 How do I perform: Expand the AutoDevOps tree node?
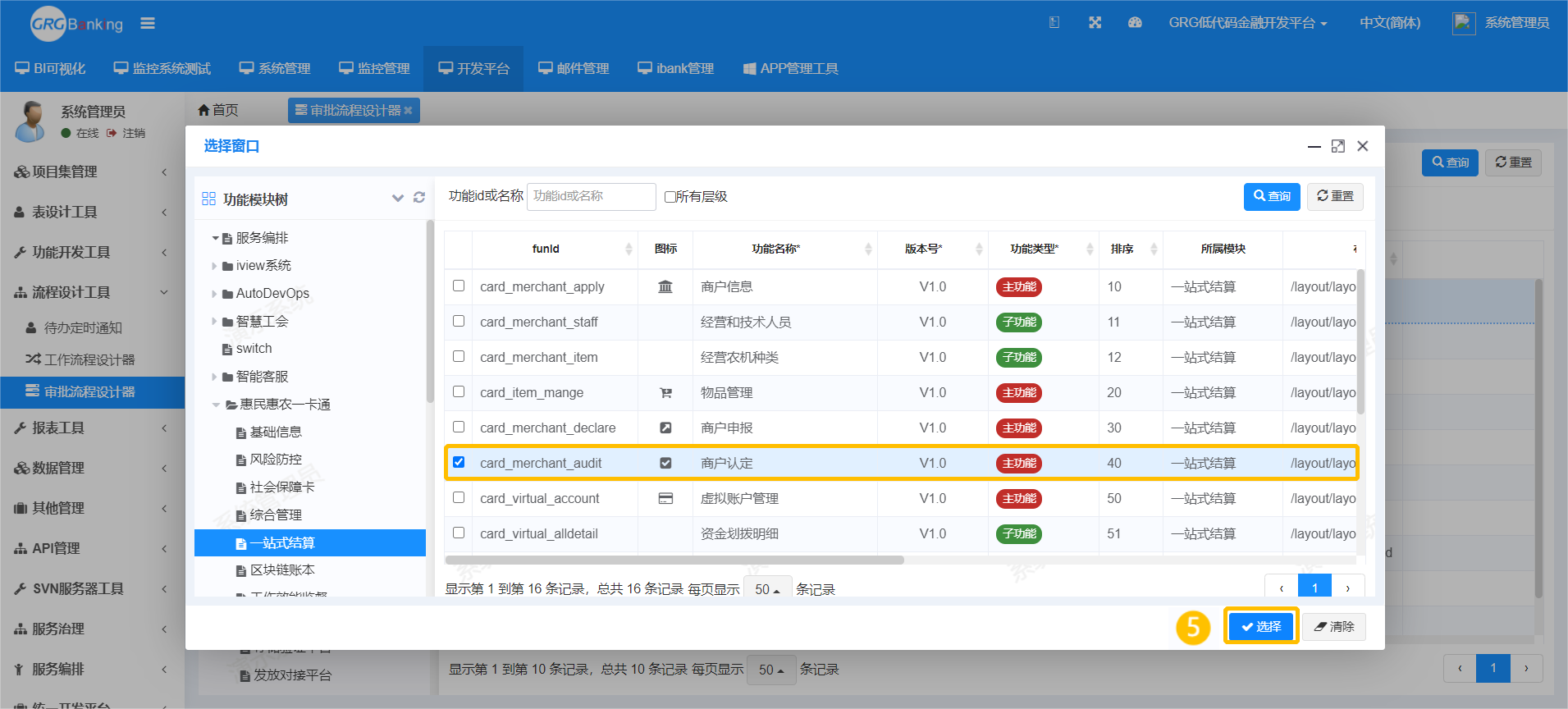coord(215,294)
